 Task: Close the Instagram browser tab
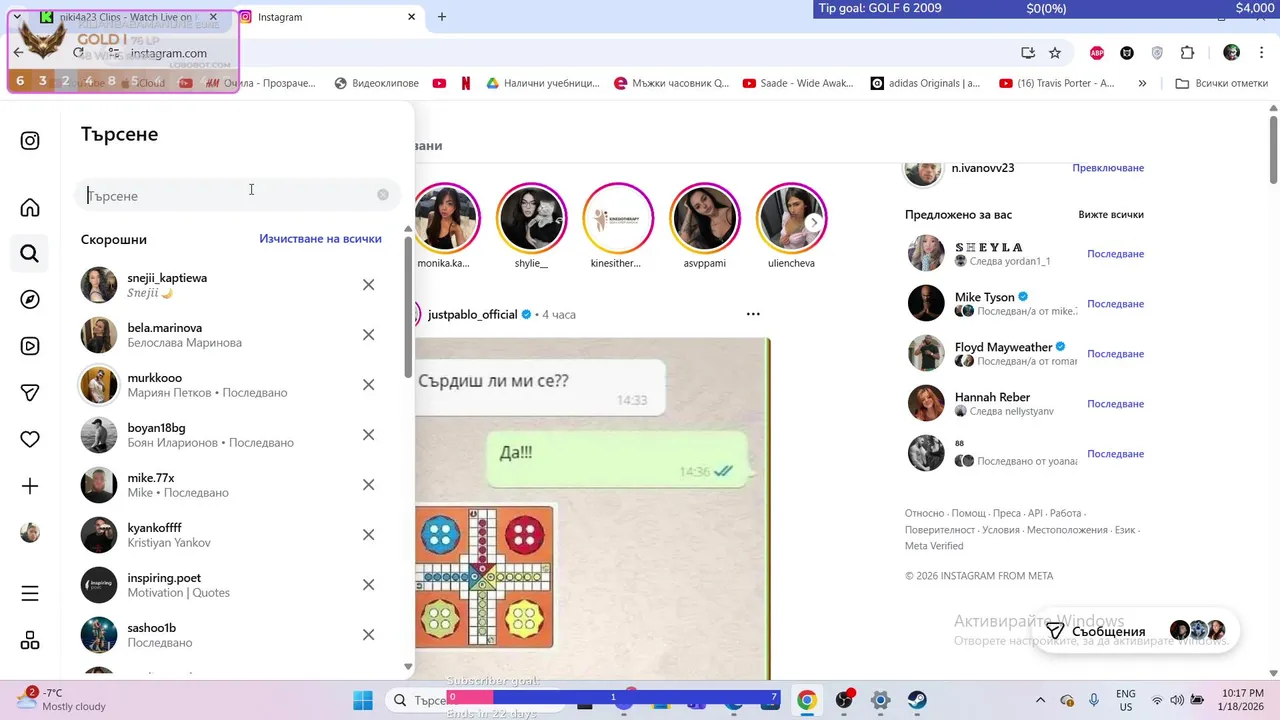coord(411,17)
